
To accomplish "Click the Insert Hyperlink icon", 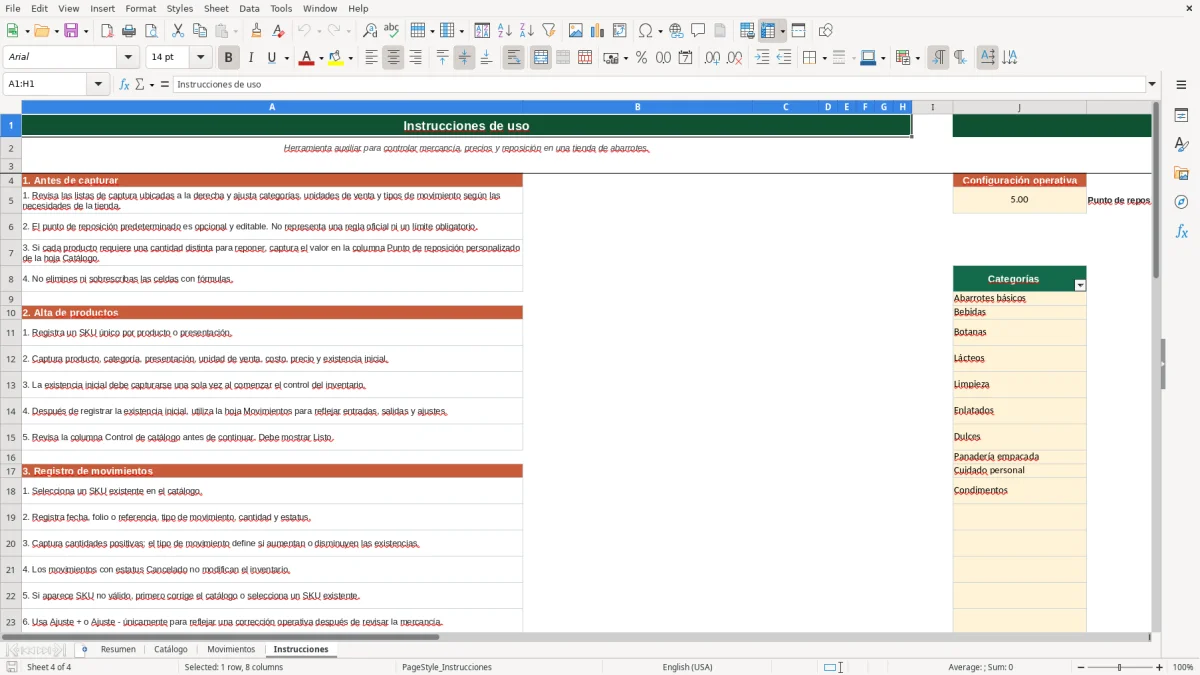I will pyautogui.click(x=677, y=31).
